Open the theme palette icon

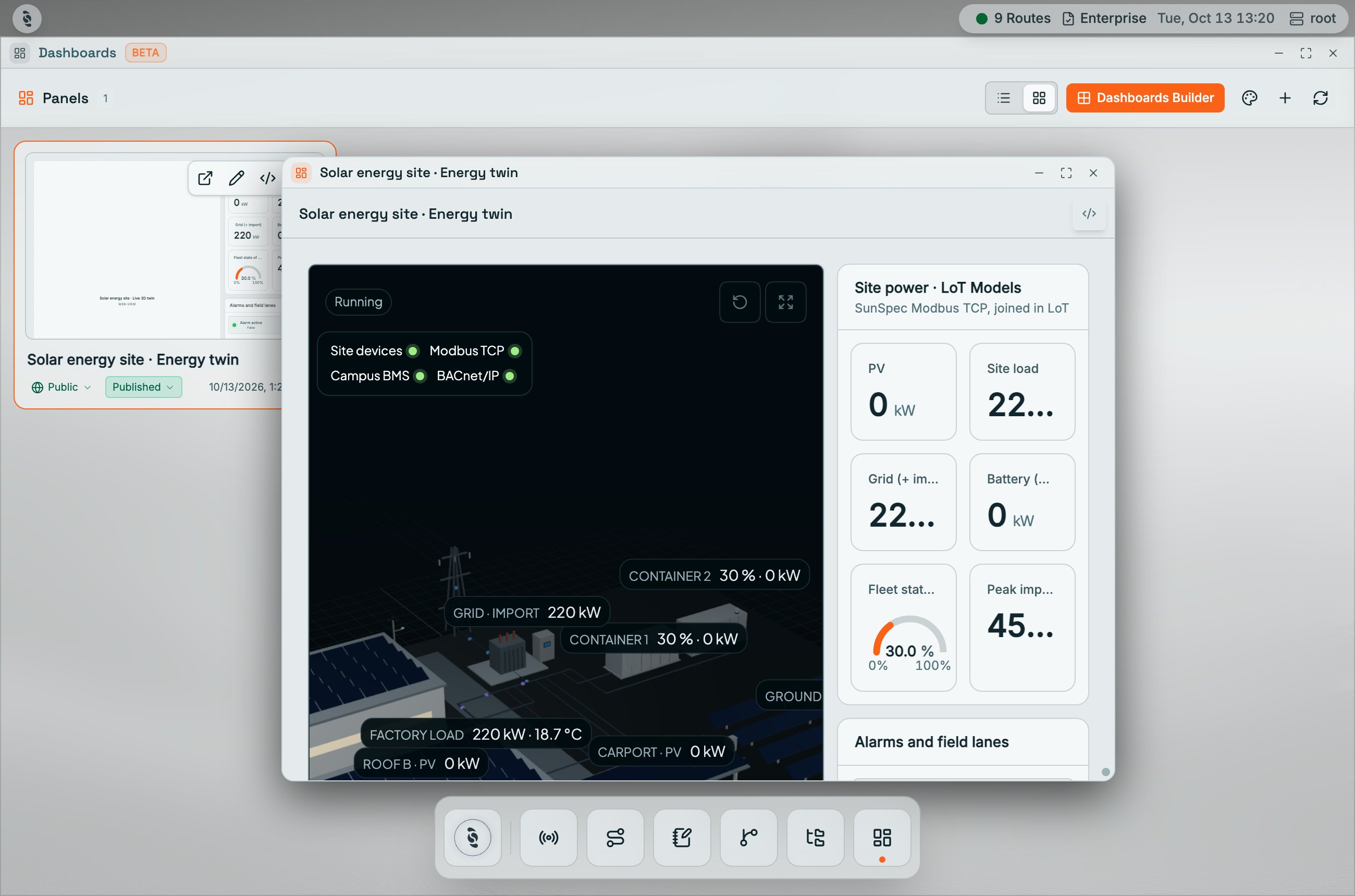click(1249, 98)
